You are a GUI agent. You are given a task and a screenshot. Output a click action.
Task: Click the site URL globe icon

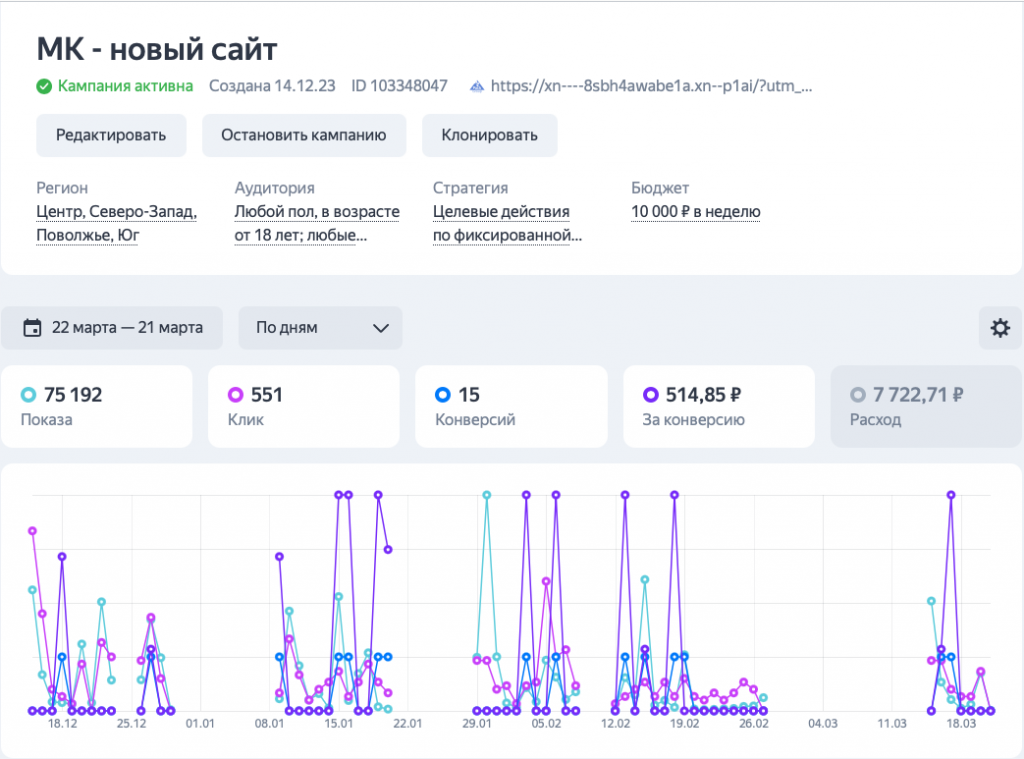click(x=478, y=86)
